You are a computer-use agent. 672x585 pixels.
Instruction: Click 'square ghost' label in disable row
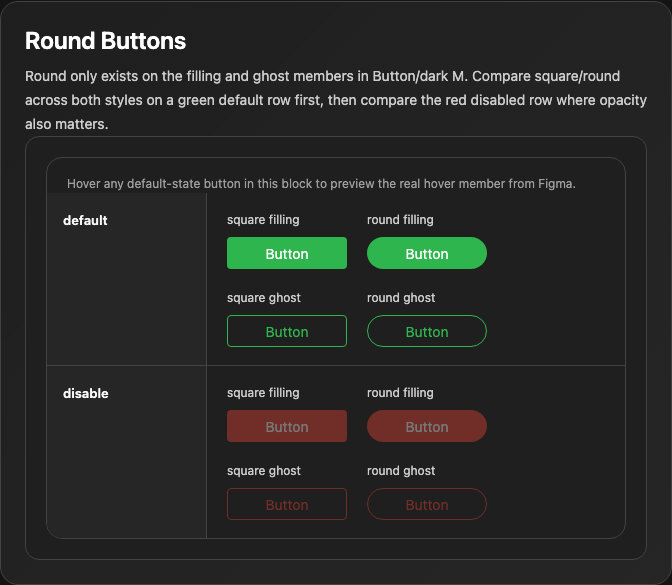(x=264, y=471)
